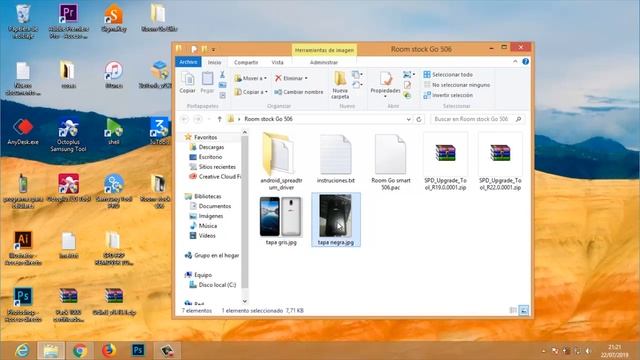Switch to the Compartir ribbon tab

coord(246,62)
